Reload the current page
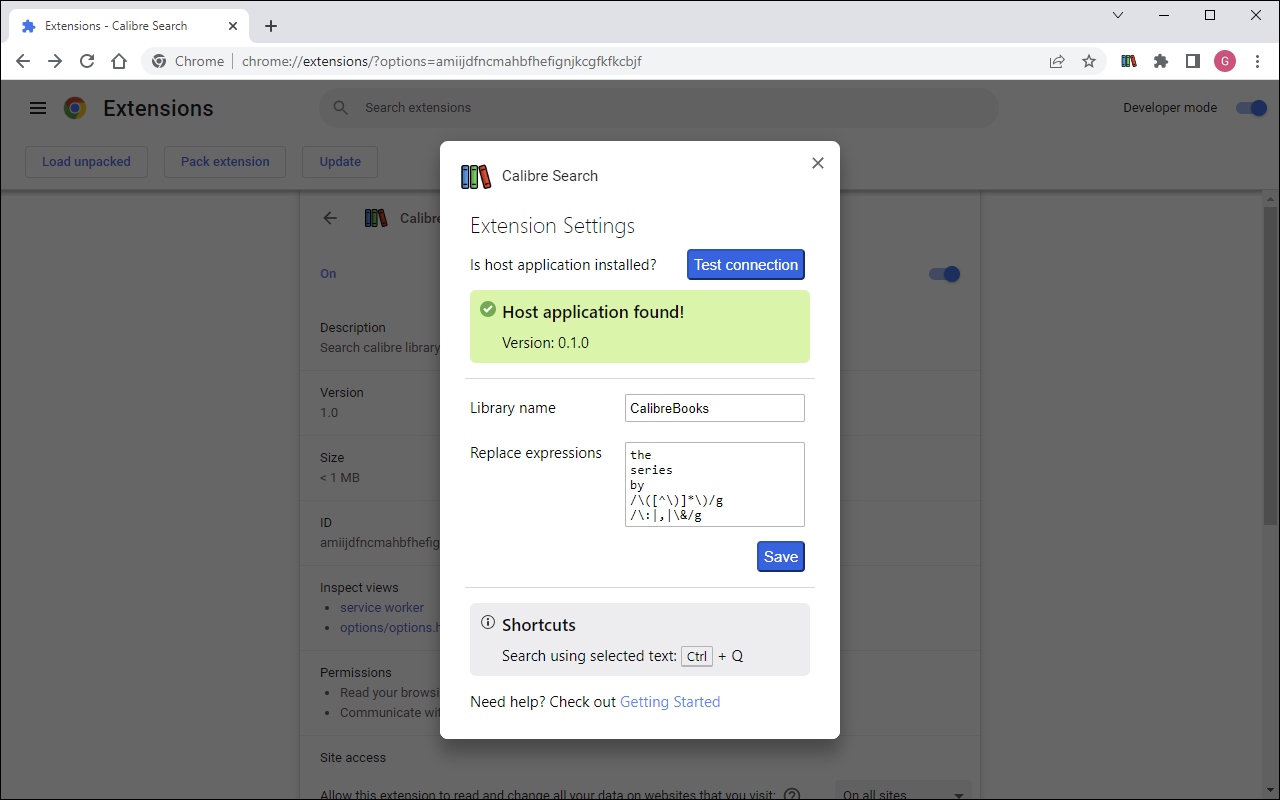The image size is (1280, 800). pyautogui.click(x=87, y=61)
